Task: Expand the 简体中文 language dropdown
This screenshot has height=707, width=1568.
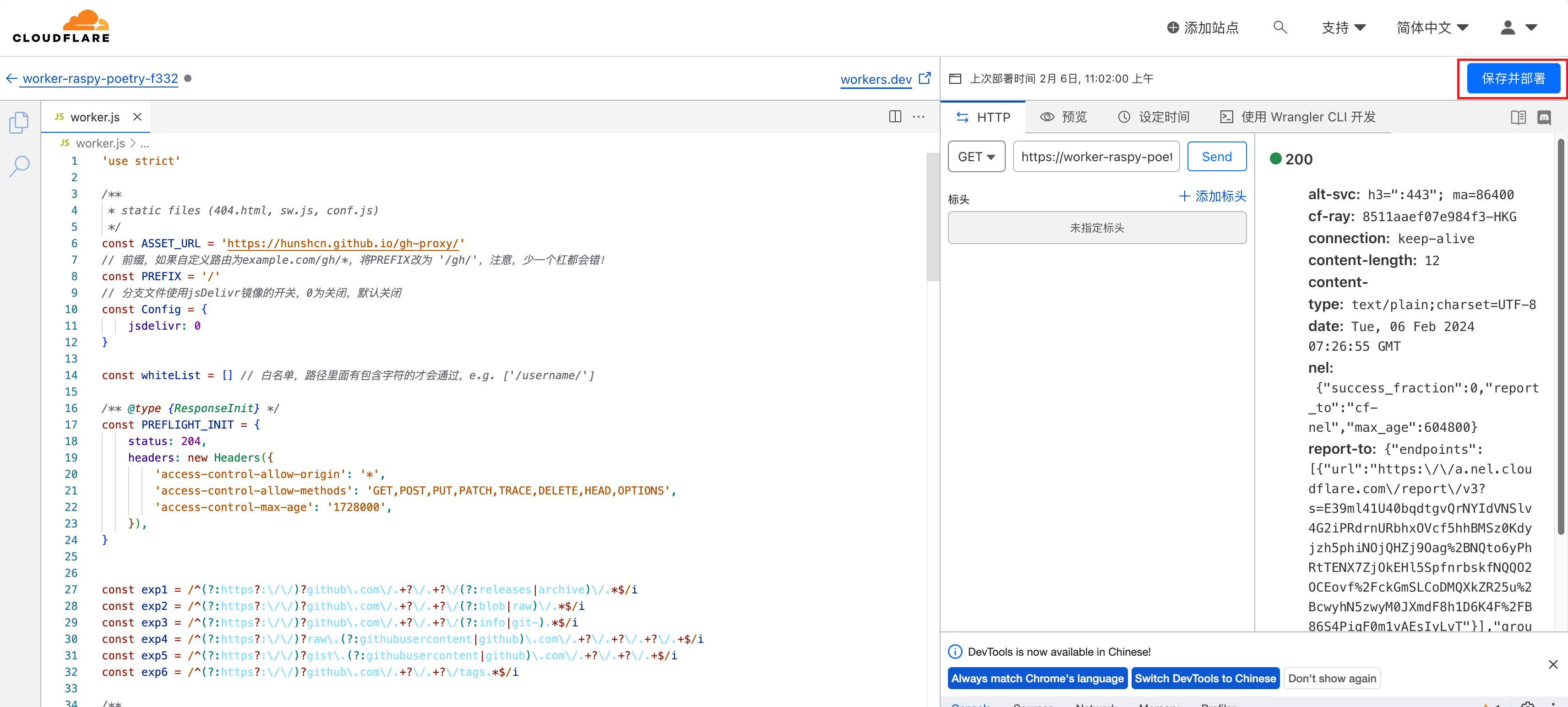Action: point(1432,28)
